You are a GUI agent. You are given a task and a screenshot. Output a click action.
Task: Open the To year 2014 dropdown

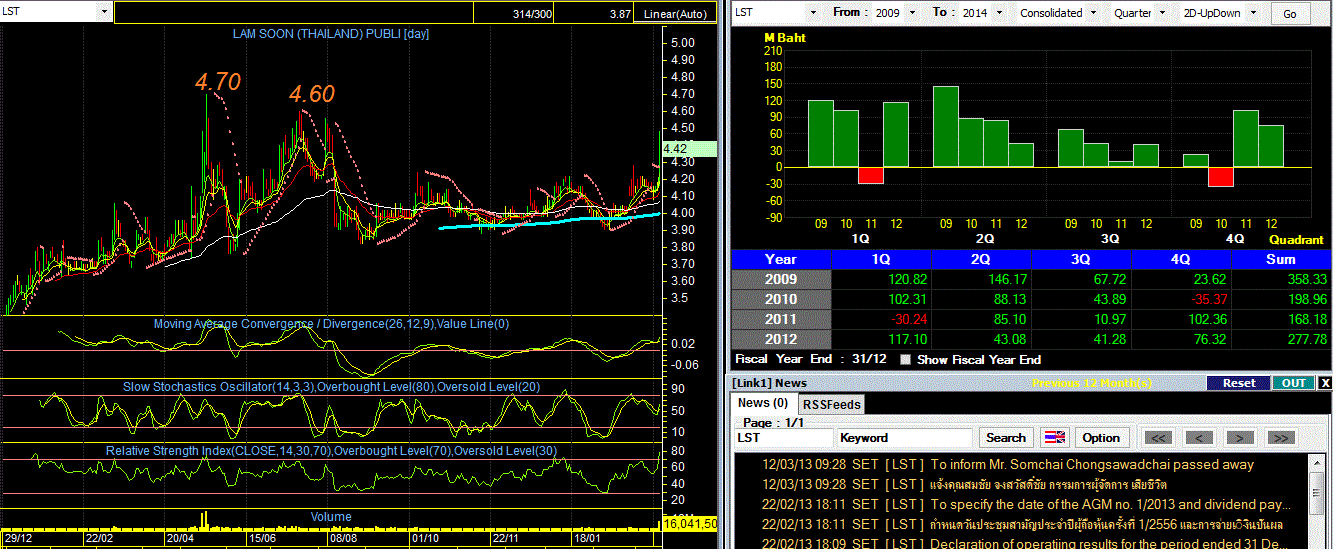[1001, 13]
